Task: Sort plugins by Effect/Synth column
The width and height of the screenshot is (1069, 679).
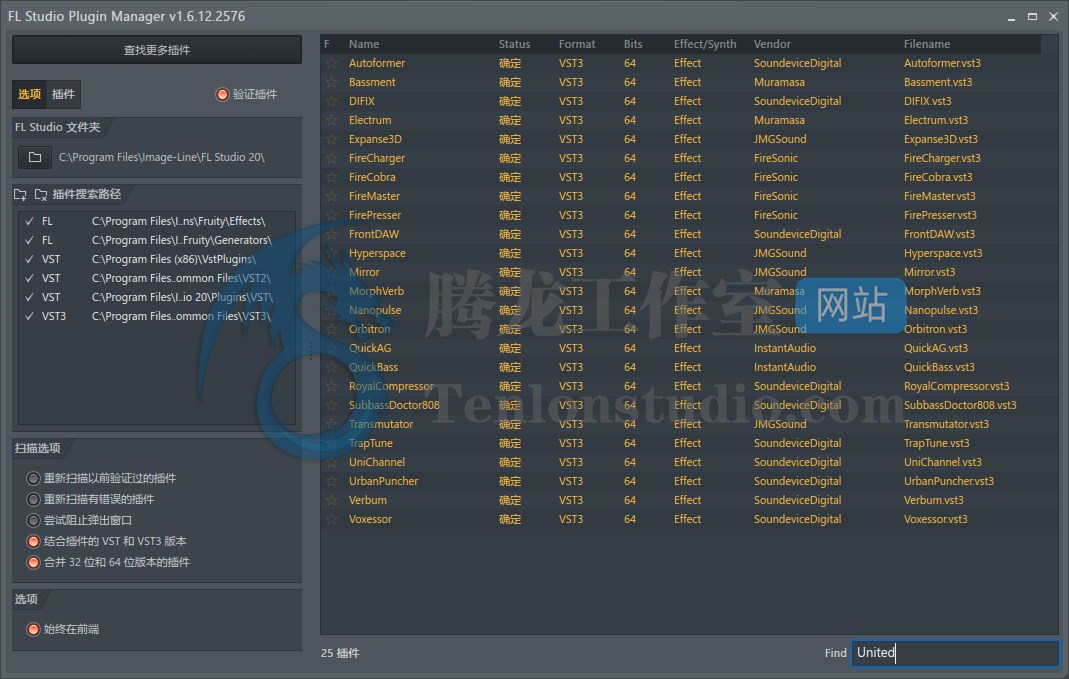Action: click(705, 44)
